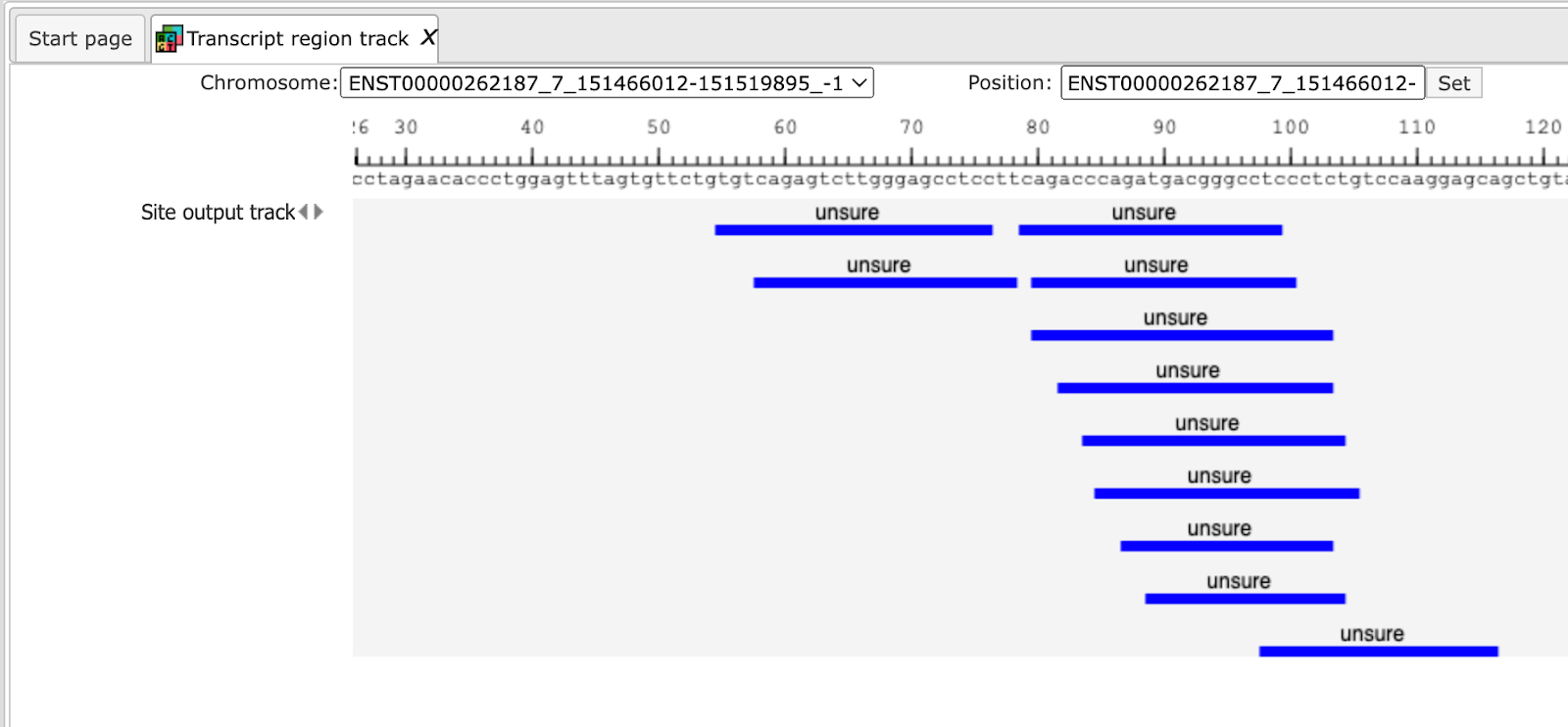This screenshot has width=1568, height=727.
Task: Open the Chromosome dropdown
Action: coord(607,83)
